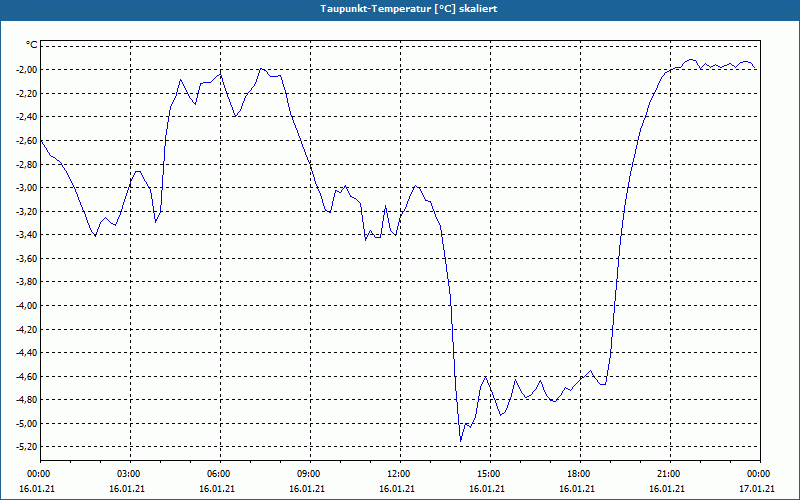Click the '-3,20' y-axis value
This screenshot has height=500, width=800.
tap(27, 211)
